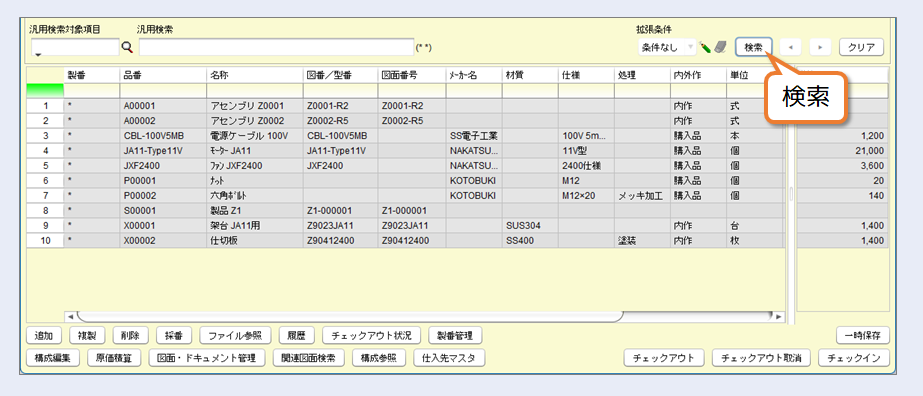The image size is (923, 396).
Task: Click the 汎用検索 text field
Action: click(277, 48)
